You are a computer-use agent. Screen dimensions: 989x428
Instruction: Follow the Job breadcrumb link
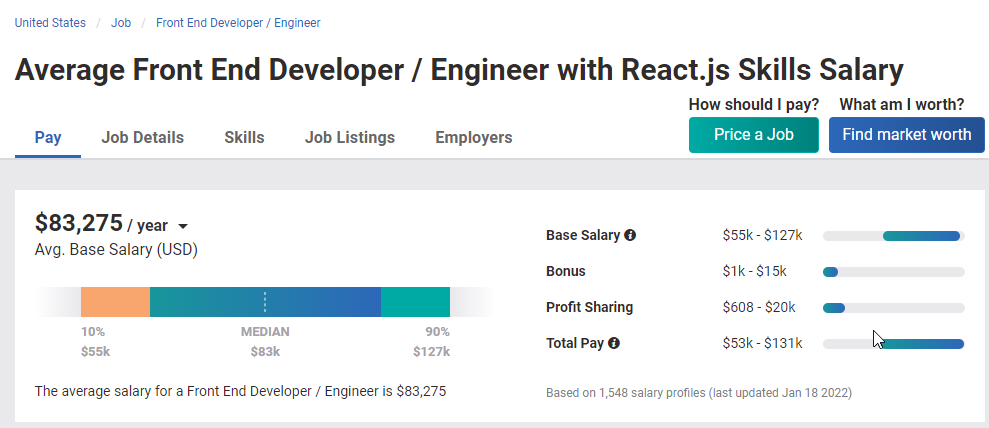(121, 23)
